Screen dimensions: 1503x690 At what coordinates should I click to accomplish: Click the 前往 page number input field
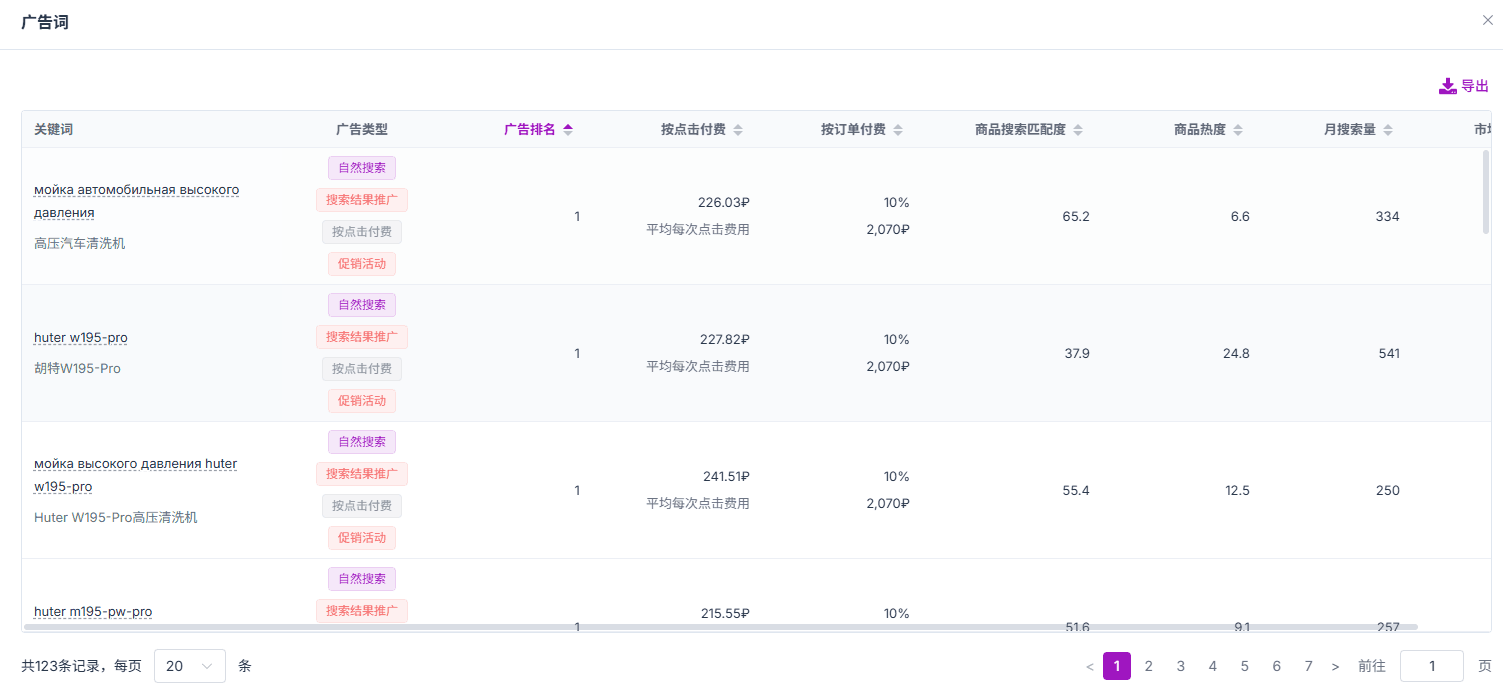[1432, 666]
